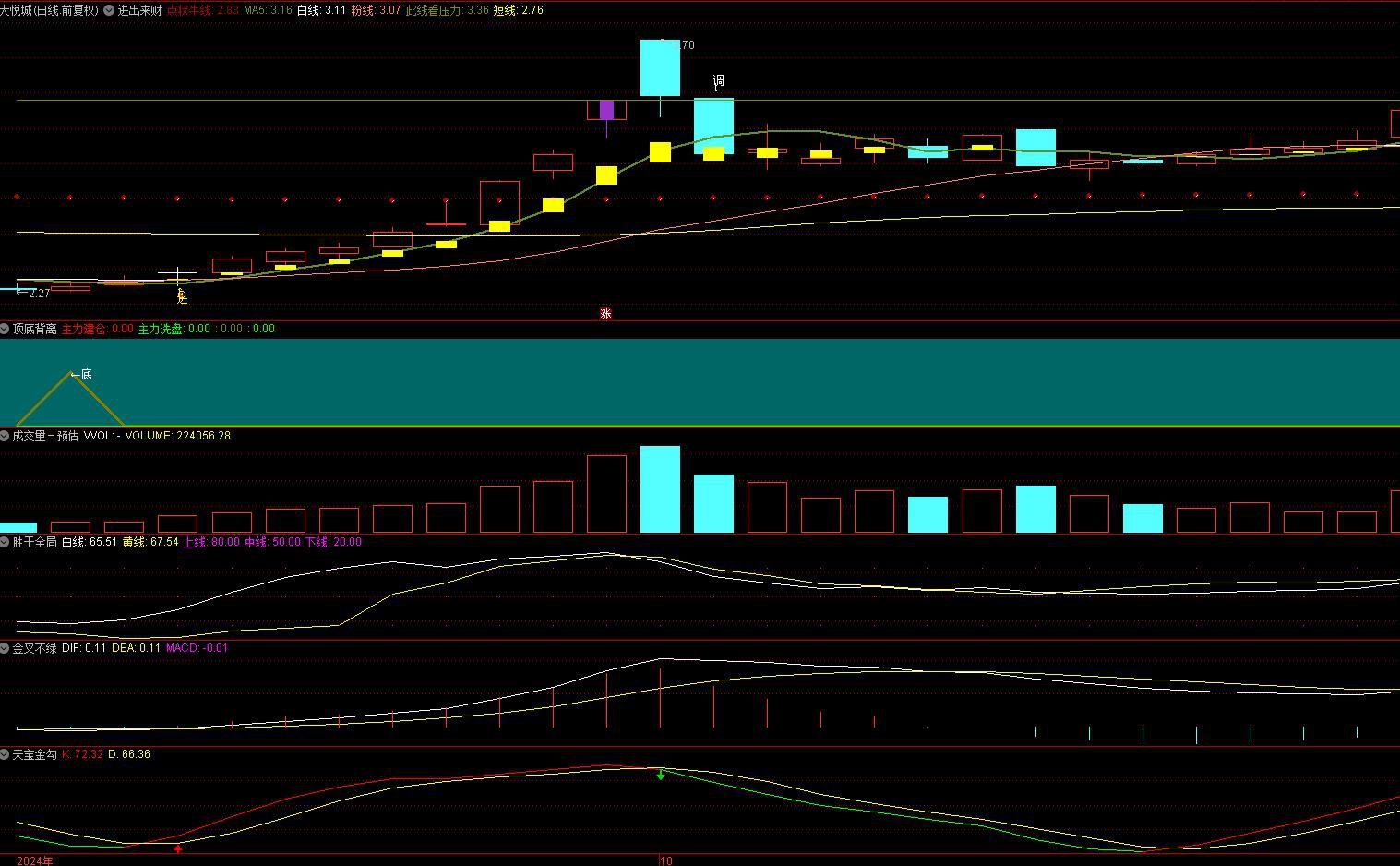Click the 短线: 2.76 value
This screenshot has height=866, width=1400.
pos(518,10)
